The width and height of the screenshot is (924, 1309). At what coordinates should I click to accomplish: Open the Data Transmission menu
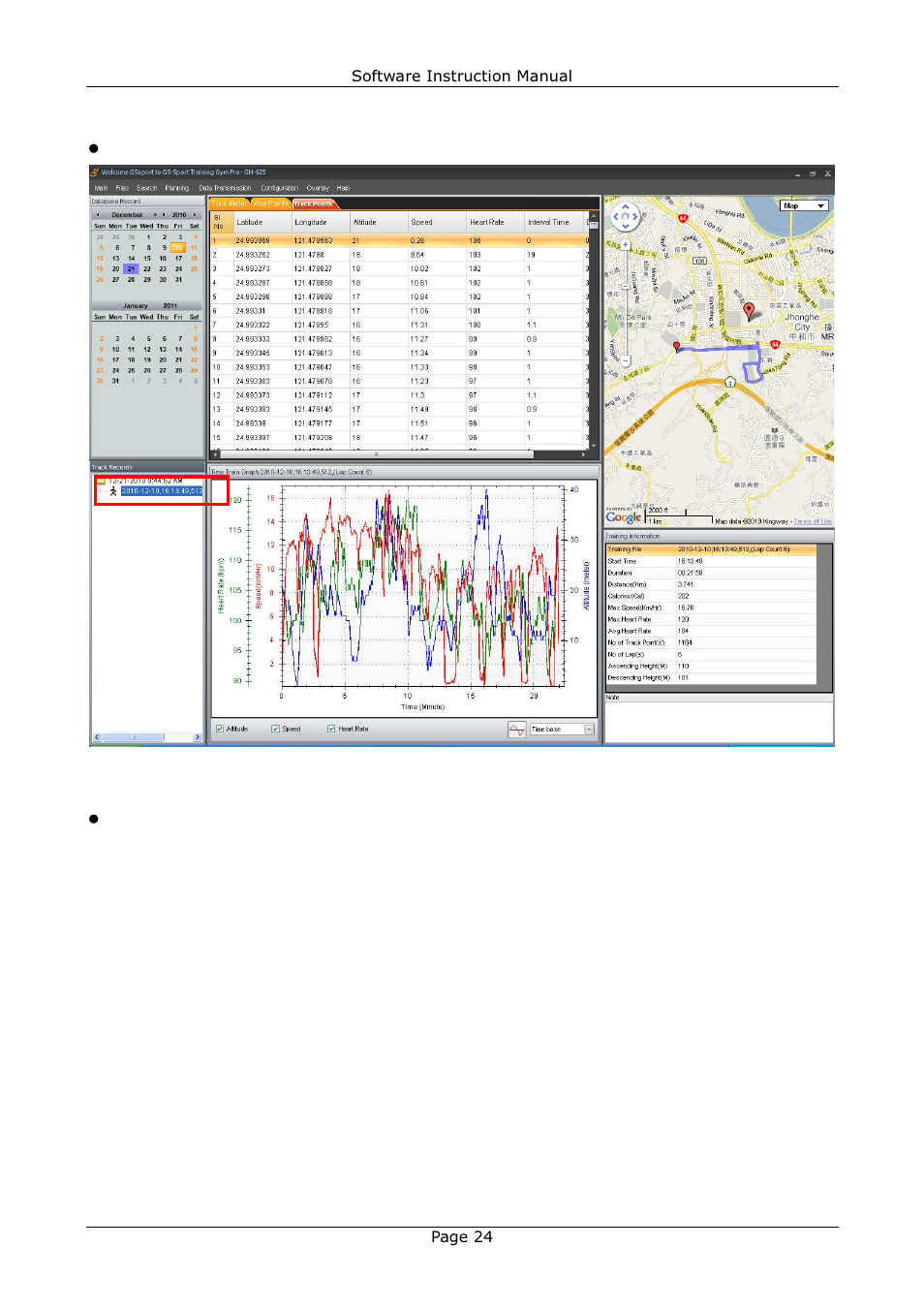[225, 188]
